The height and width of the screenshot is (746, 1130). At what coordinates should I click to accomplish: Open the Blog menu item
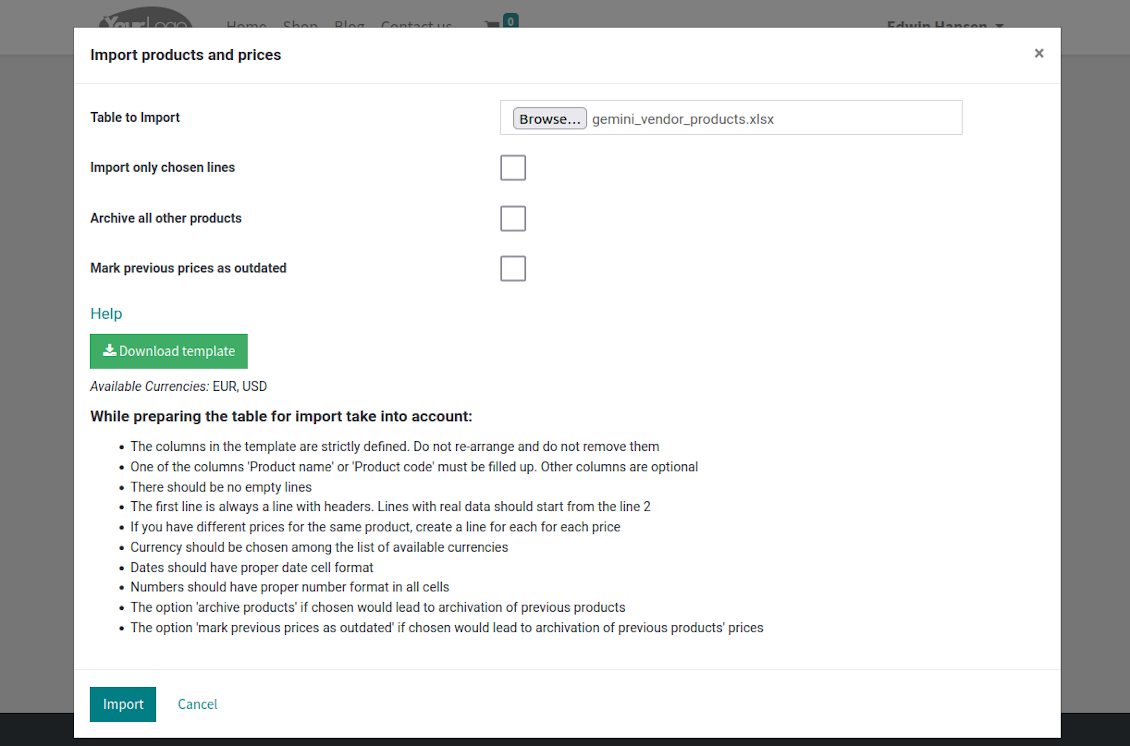349,25
